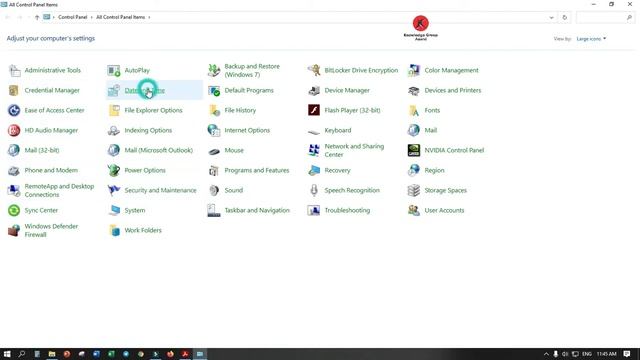
Task: Open the Storage Spaces icon
Action: tap(414, 190)
